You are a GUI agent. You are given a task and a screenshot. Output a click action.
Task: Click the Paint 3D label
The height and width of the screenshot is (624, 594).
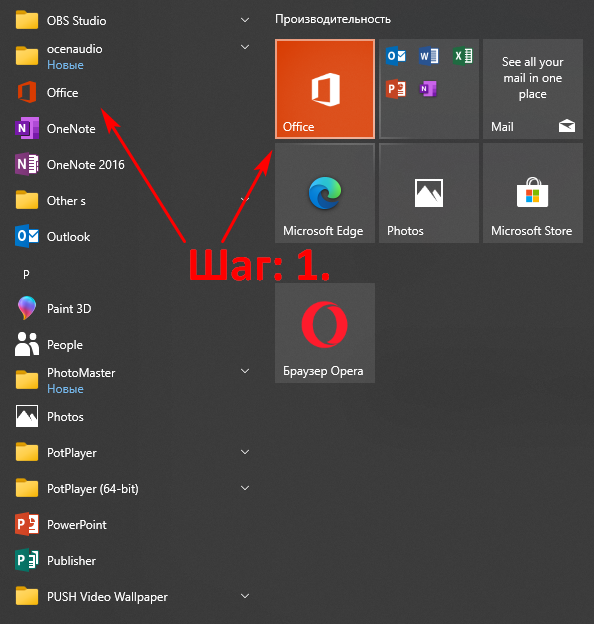tap(69, 308)
